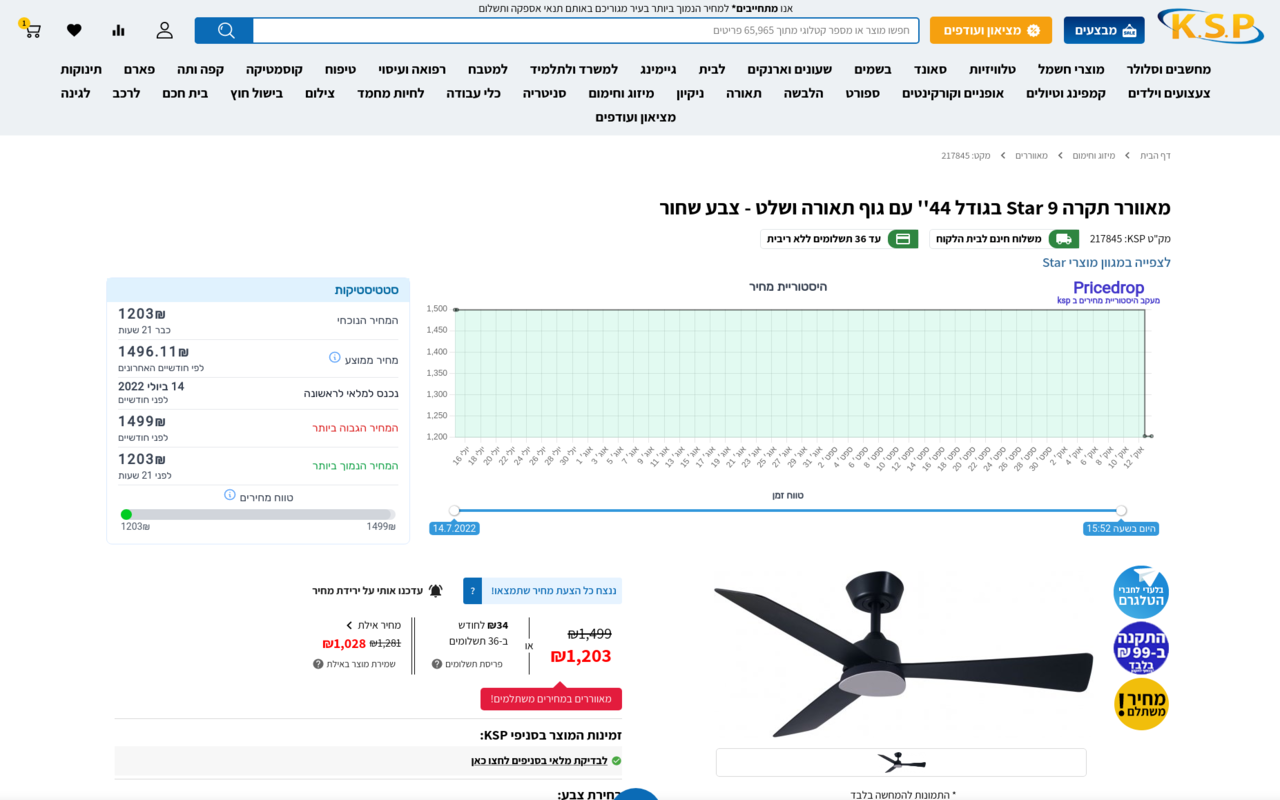Image resolution: width=1280 pixels, height=800 pixels.
Task: Click the main black fan product image
Action: tap(903, 652)
